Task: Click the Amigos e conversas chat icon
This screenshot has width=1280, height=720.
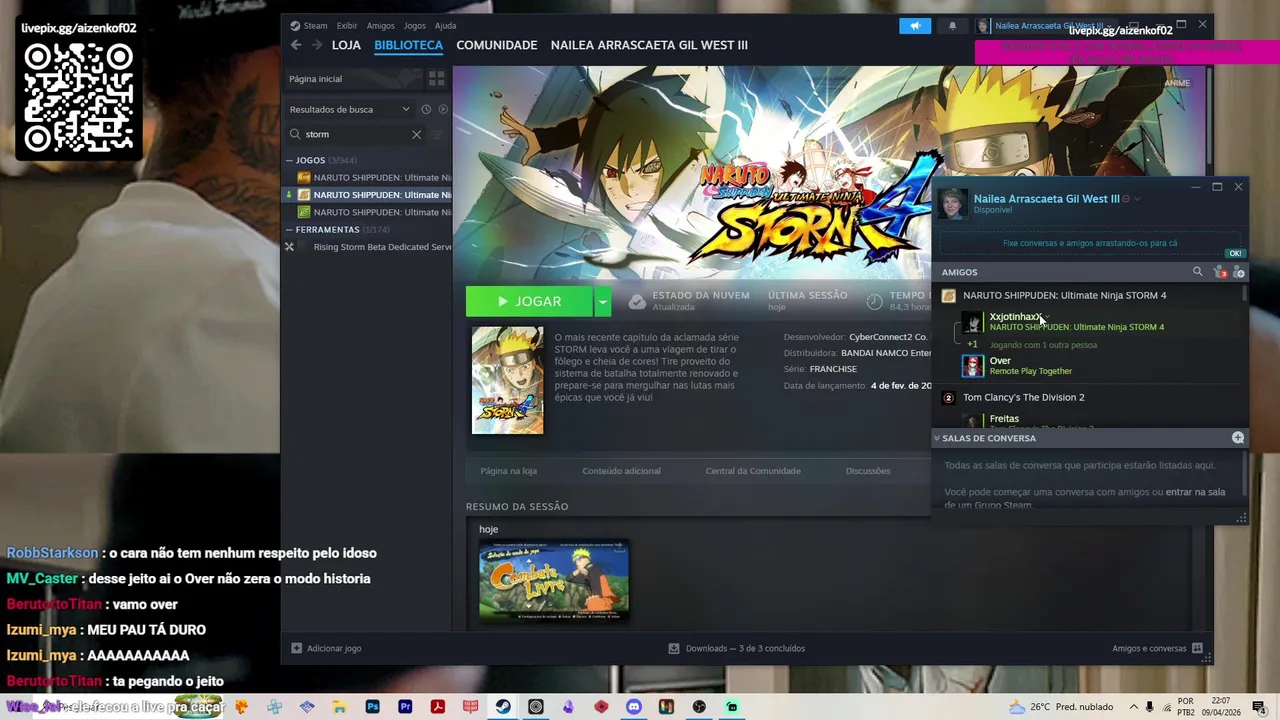Action: pos(1197,648)
